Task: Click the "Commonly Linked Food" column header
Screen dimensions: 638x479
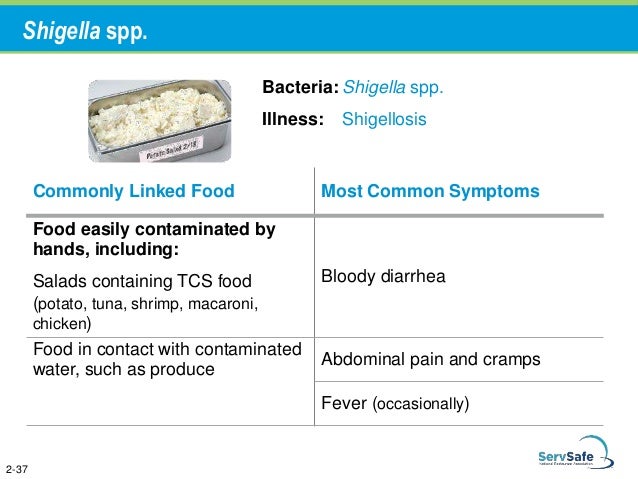Action: [134, 191]
